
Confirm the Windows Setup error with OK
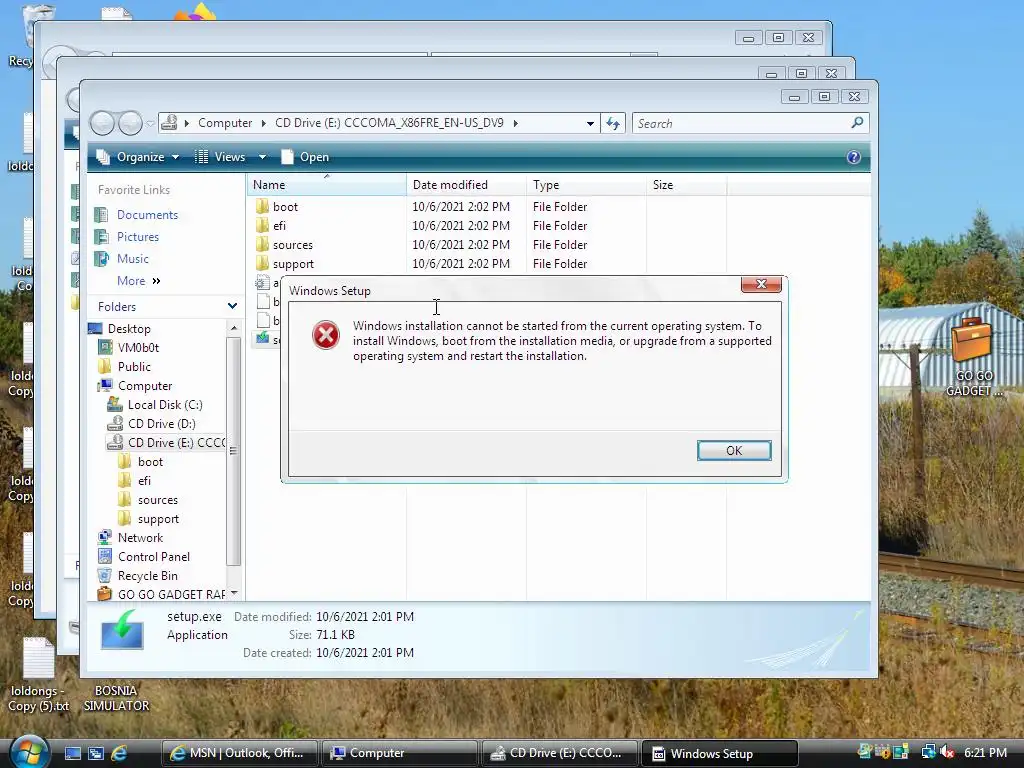tap(734, 451)
